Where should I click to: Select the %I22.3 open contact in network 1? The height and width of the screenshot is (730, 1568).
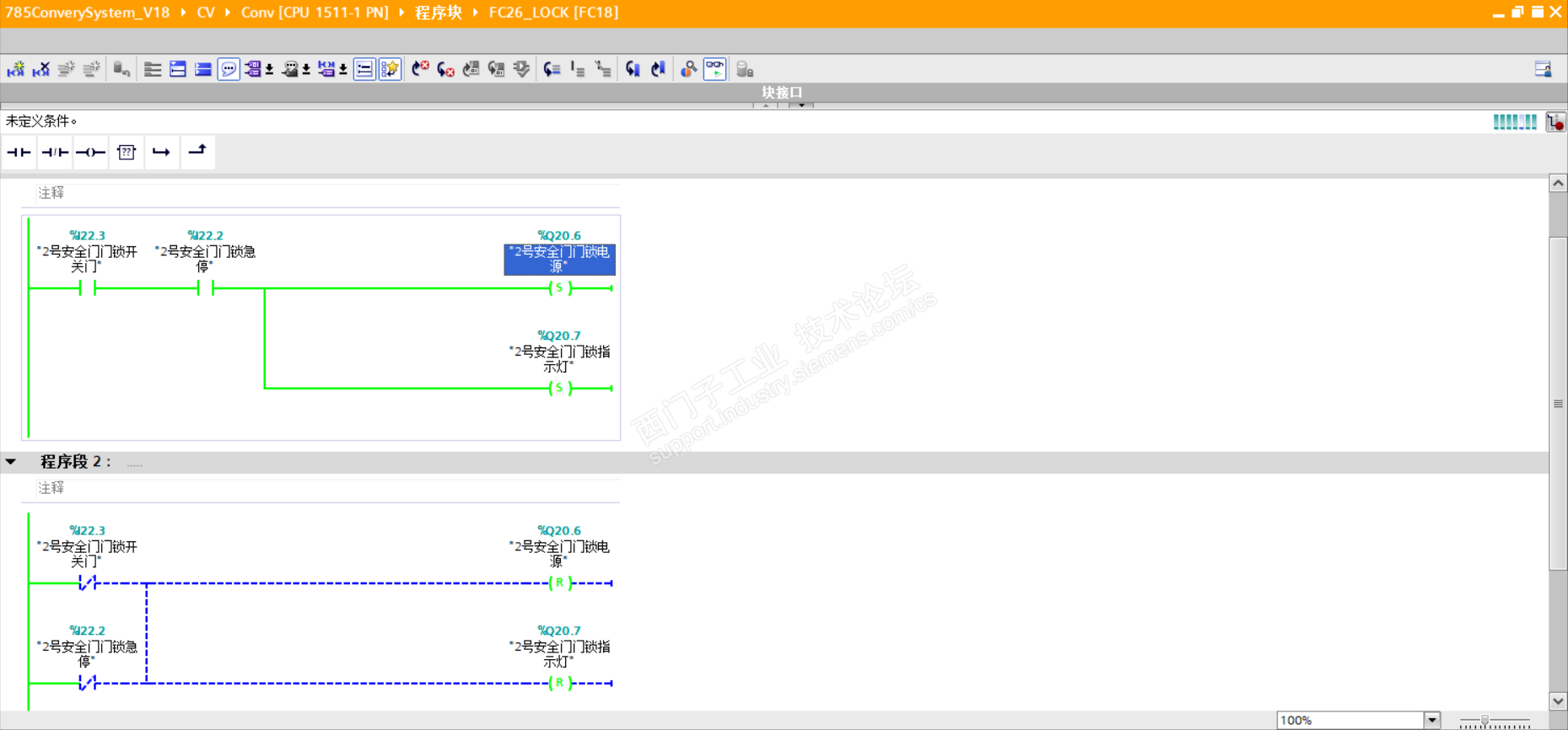coord(88,288)
